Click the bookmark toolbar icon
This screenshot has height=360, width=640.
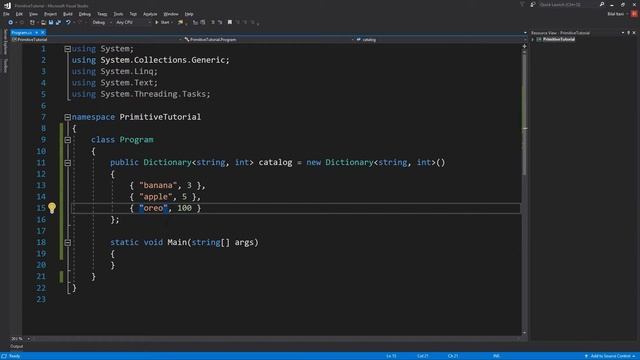coord(230,22)
